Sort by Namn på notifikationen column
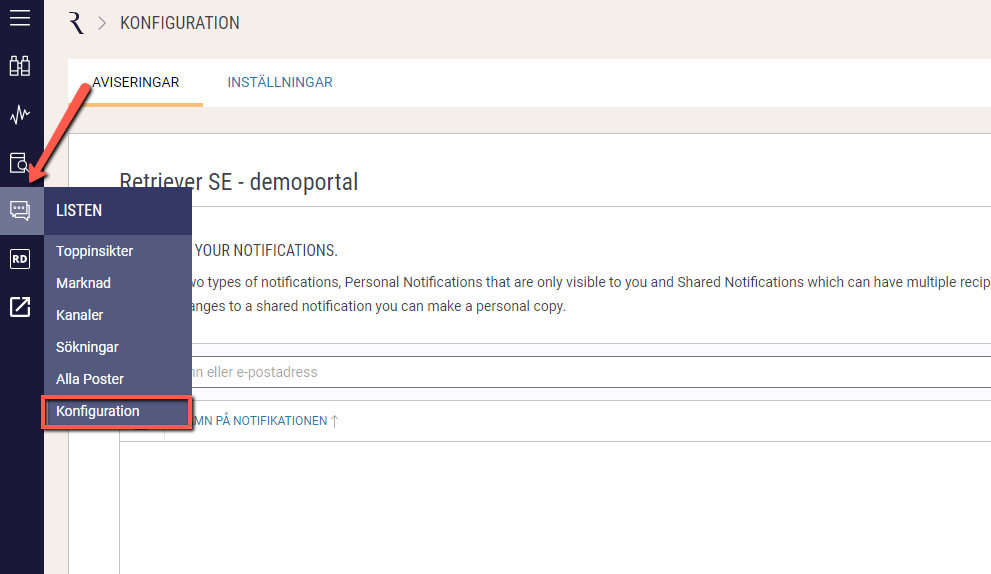991x574 pixels. (265, 421)
